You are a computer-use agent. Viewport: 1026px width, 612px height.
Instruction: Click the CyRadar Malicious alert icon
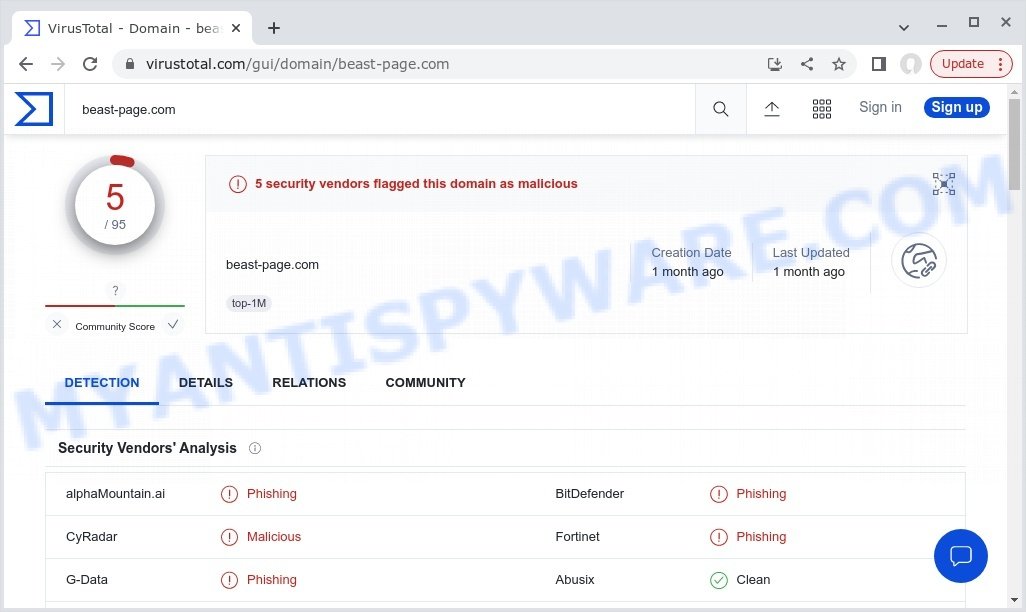pos(229,537)
